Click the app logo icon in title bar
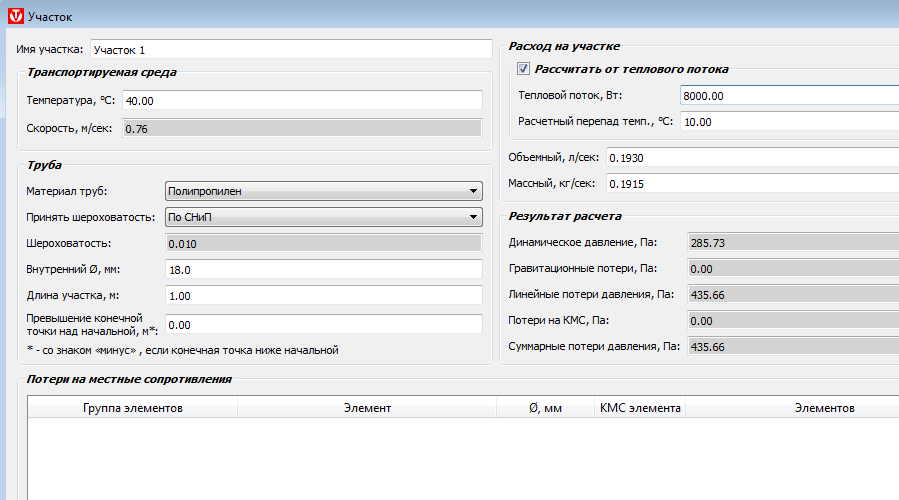 tap(14, 16)
